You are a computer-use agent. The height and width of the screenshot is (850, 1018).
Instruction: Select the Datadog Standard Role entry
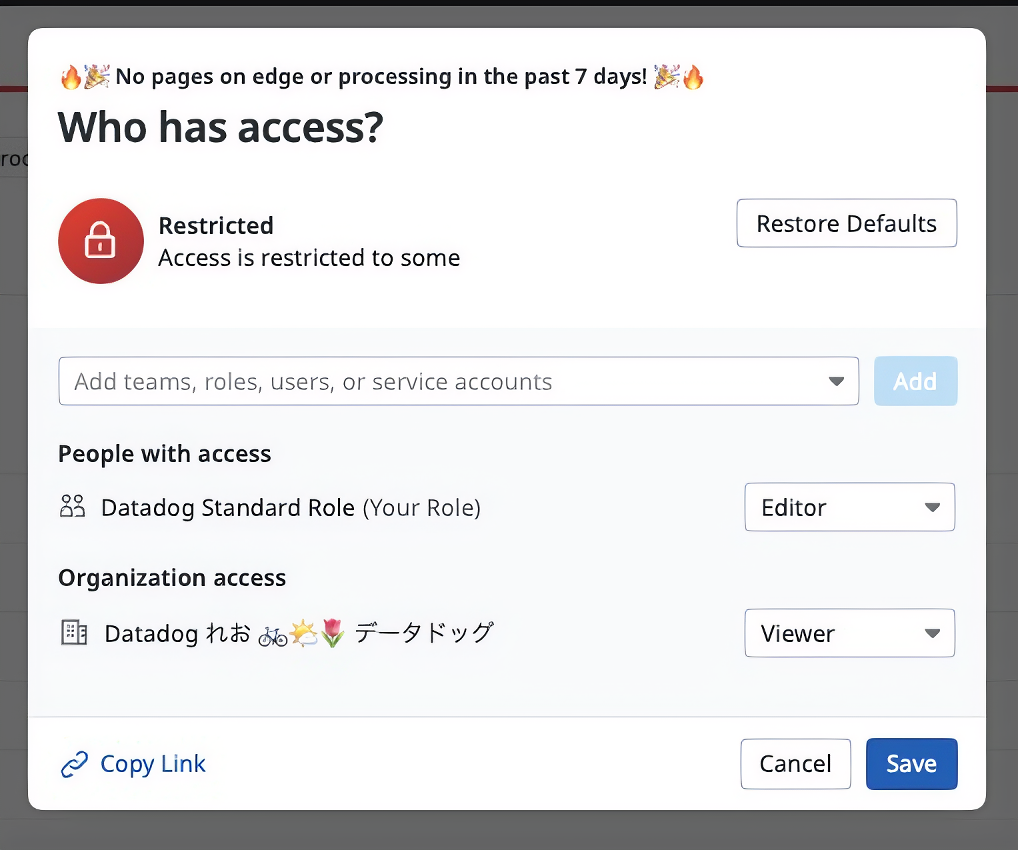290,507
